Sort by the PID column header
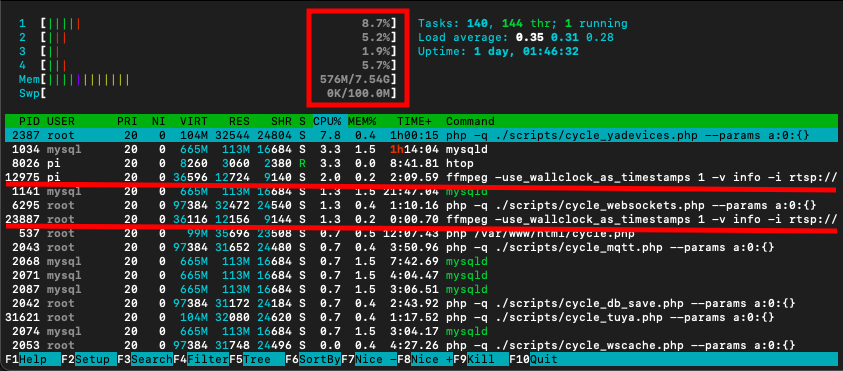Image resolution: width=843 pixels, height=371 pixels. coord(30,122)
